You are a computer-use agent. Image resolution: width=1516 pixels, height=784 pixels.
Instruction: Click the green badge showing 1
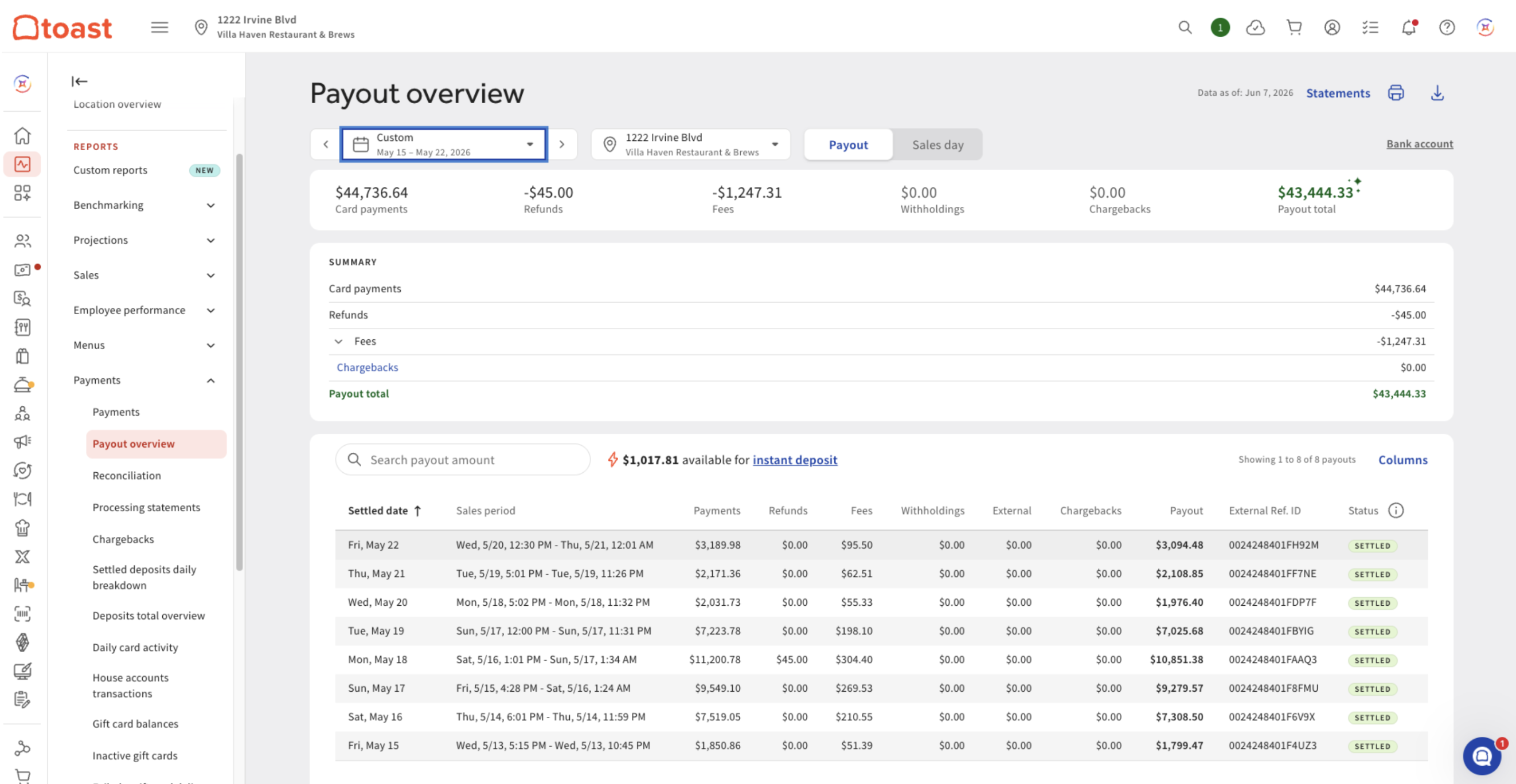pos(1220,28)
